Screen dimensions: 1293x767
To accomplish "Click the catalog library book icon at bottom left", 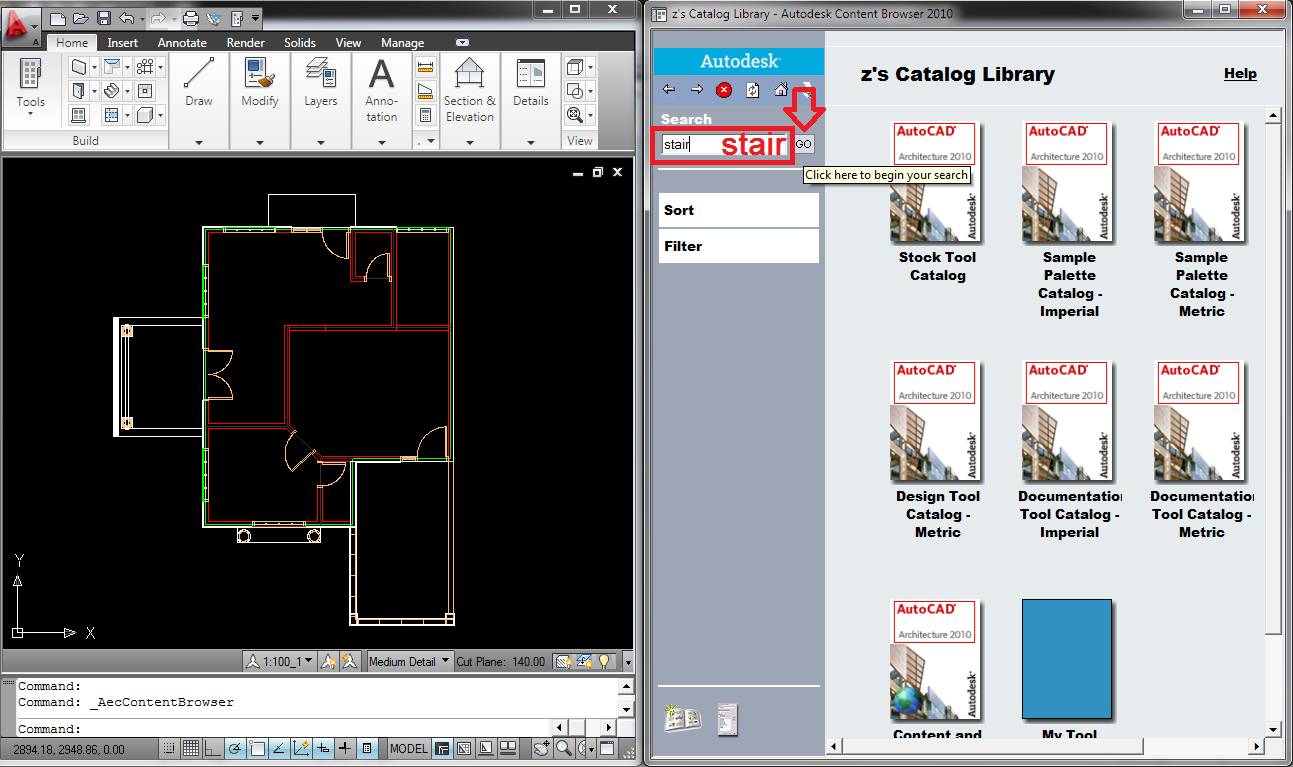I will (682, 718).
